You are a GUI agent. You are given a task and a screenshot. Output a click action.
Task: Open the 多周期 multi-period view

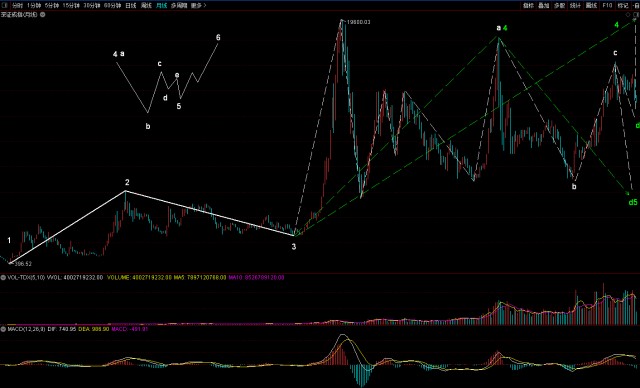pyautogui.click(x=179, y=5)
